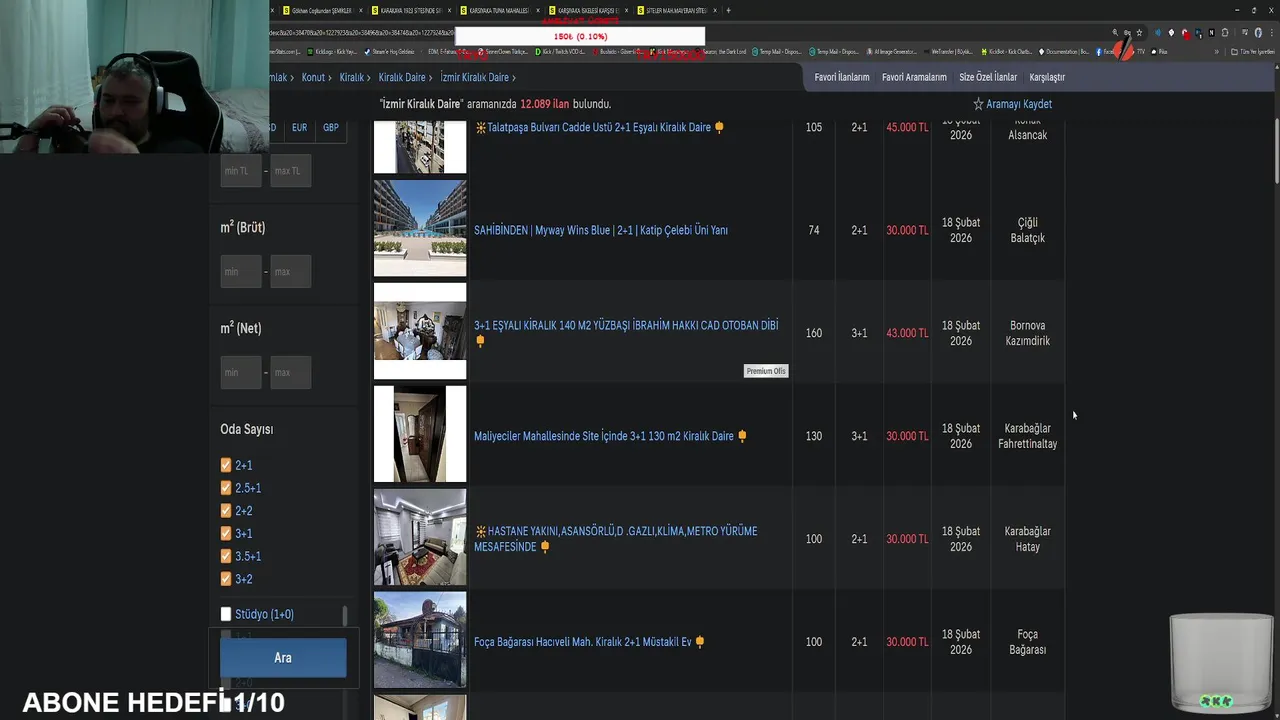Switch to the KARŞIYAKA İSKELESİ KARŞISI browser tab
The width and height of the screenshot is (1280, 720).
[x=586, y=10]
